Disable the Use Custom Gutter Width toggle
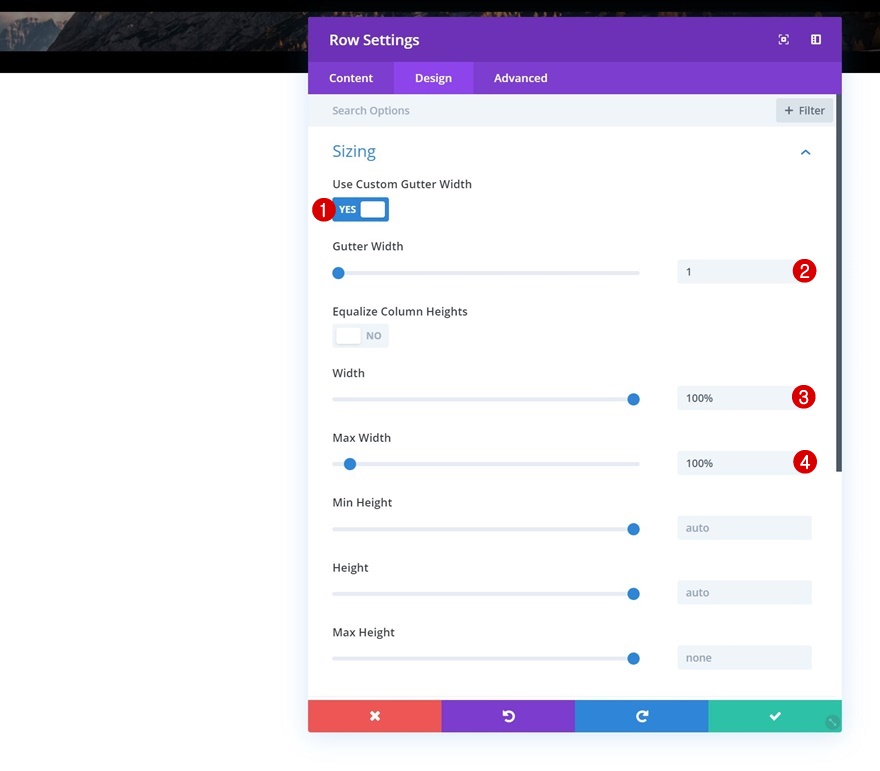880x771 pixels. click(360, 209)
